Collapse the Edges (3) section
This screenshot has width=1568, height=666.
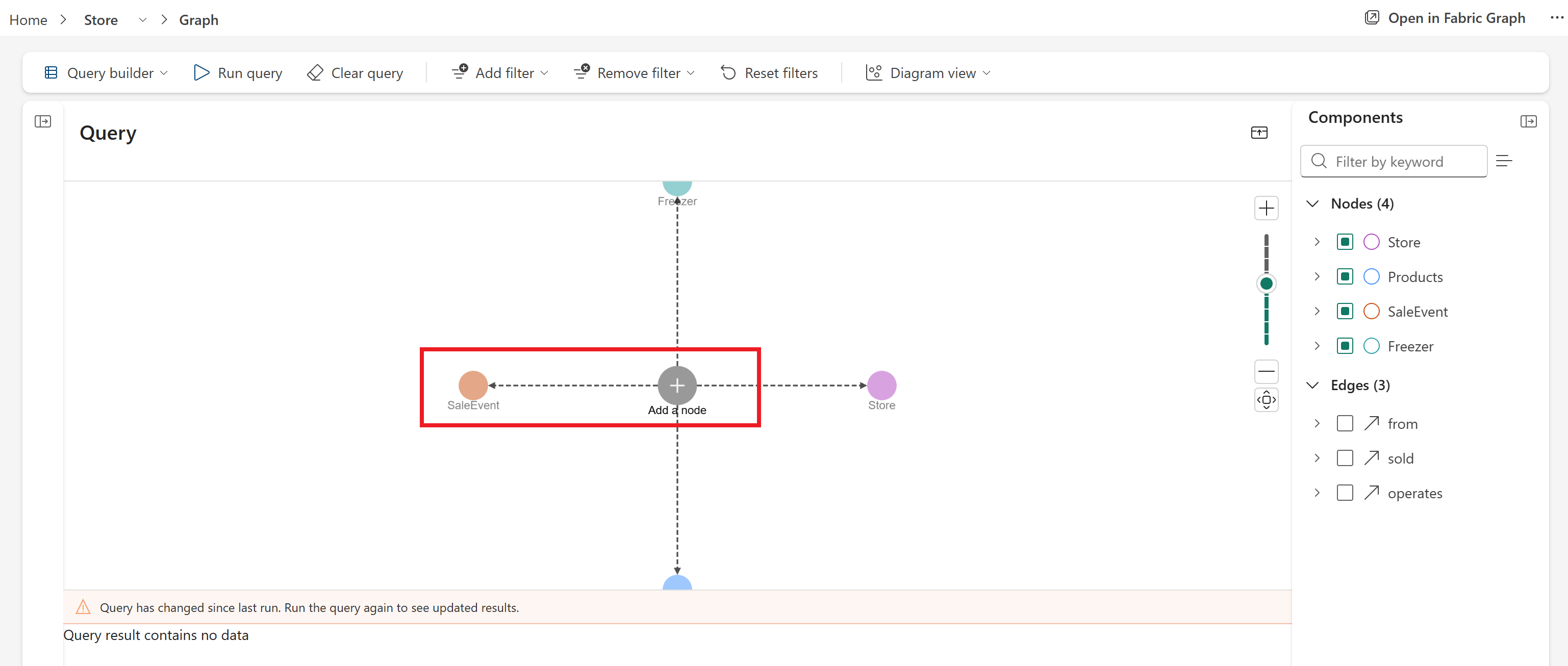1313,386
